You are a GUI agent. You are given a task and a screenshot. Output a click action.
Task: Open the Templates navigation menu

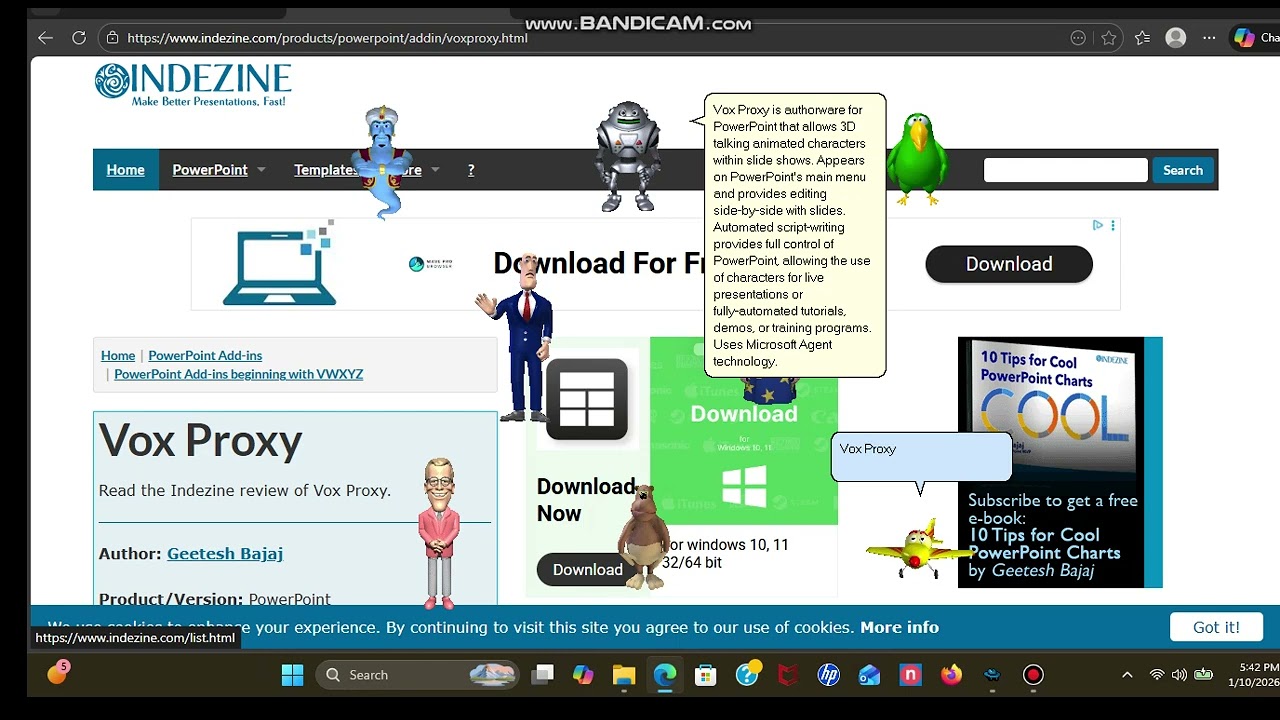coord(325,170)
